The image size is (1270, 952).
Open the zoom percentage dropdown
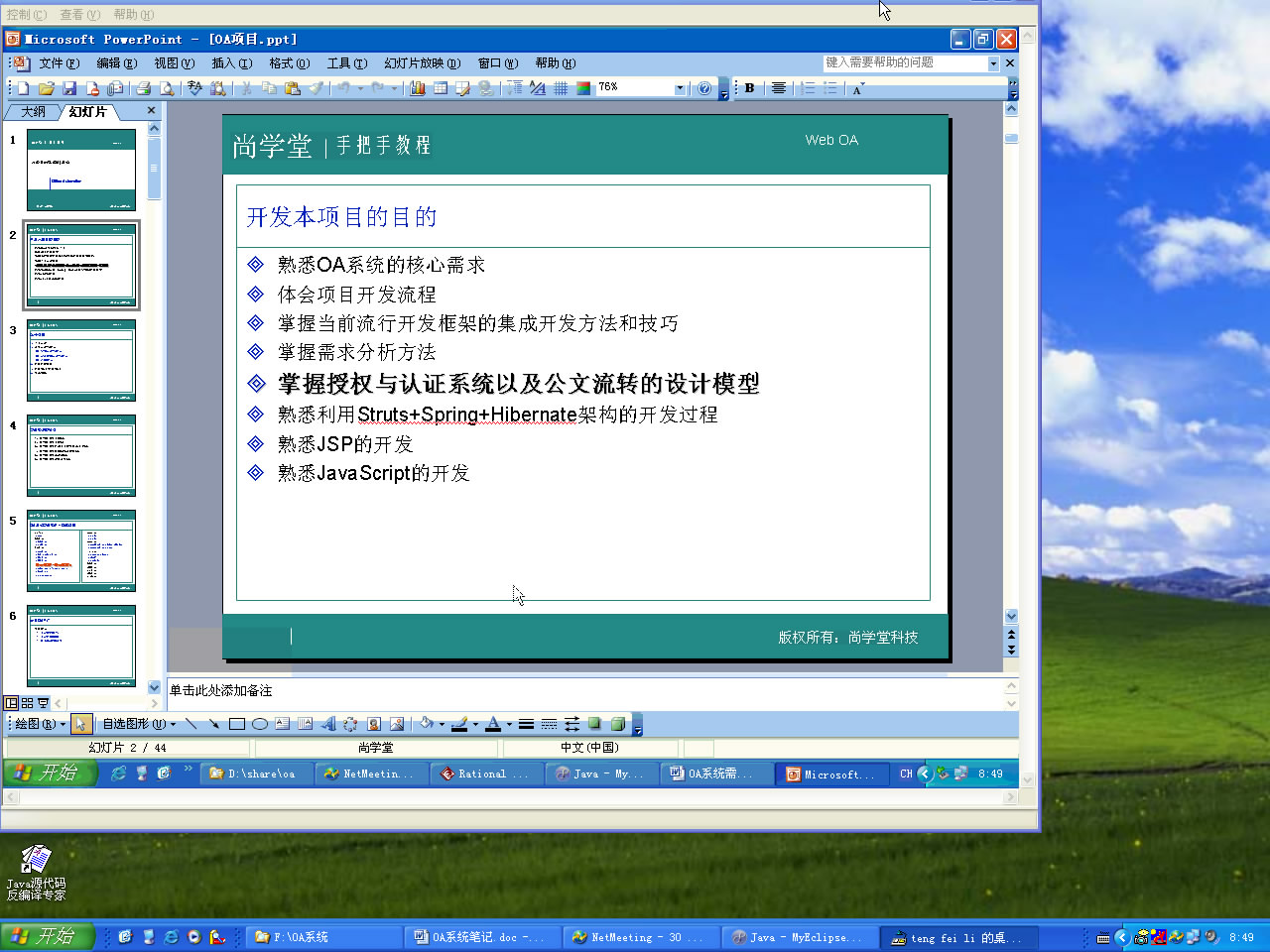[681, 87]
